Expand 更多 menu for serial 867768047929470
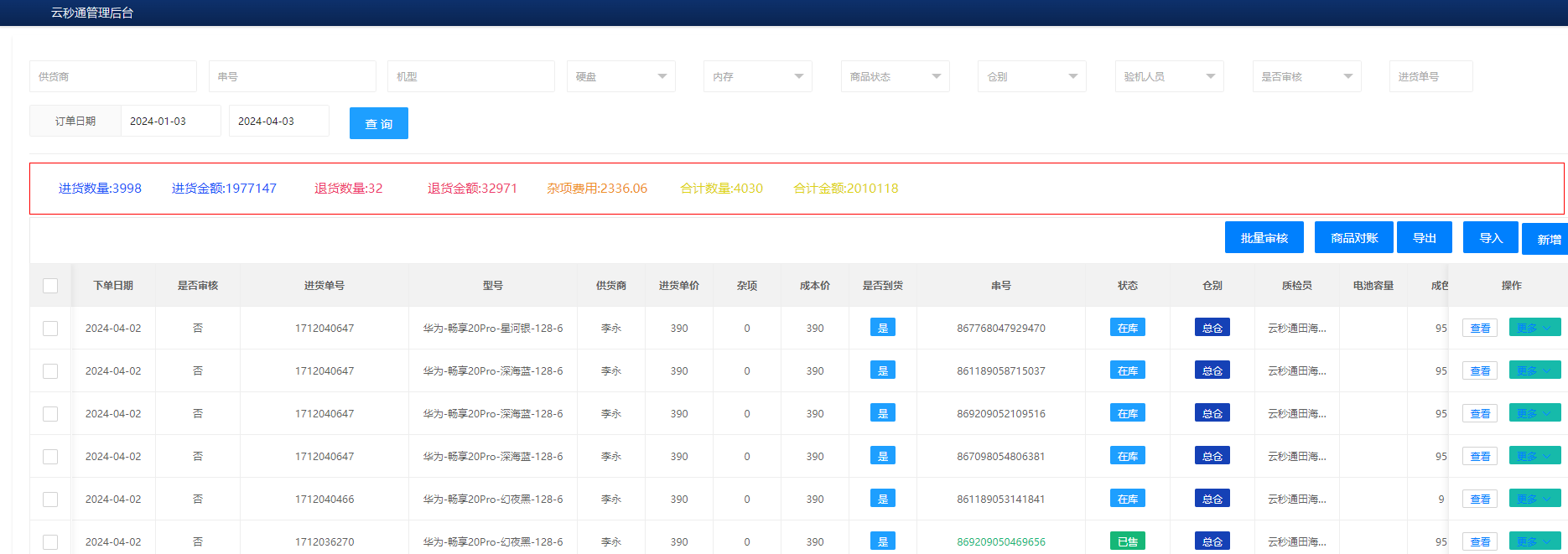Screen dimensions: 1568x554 click(1534, 328)
